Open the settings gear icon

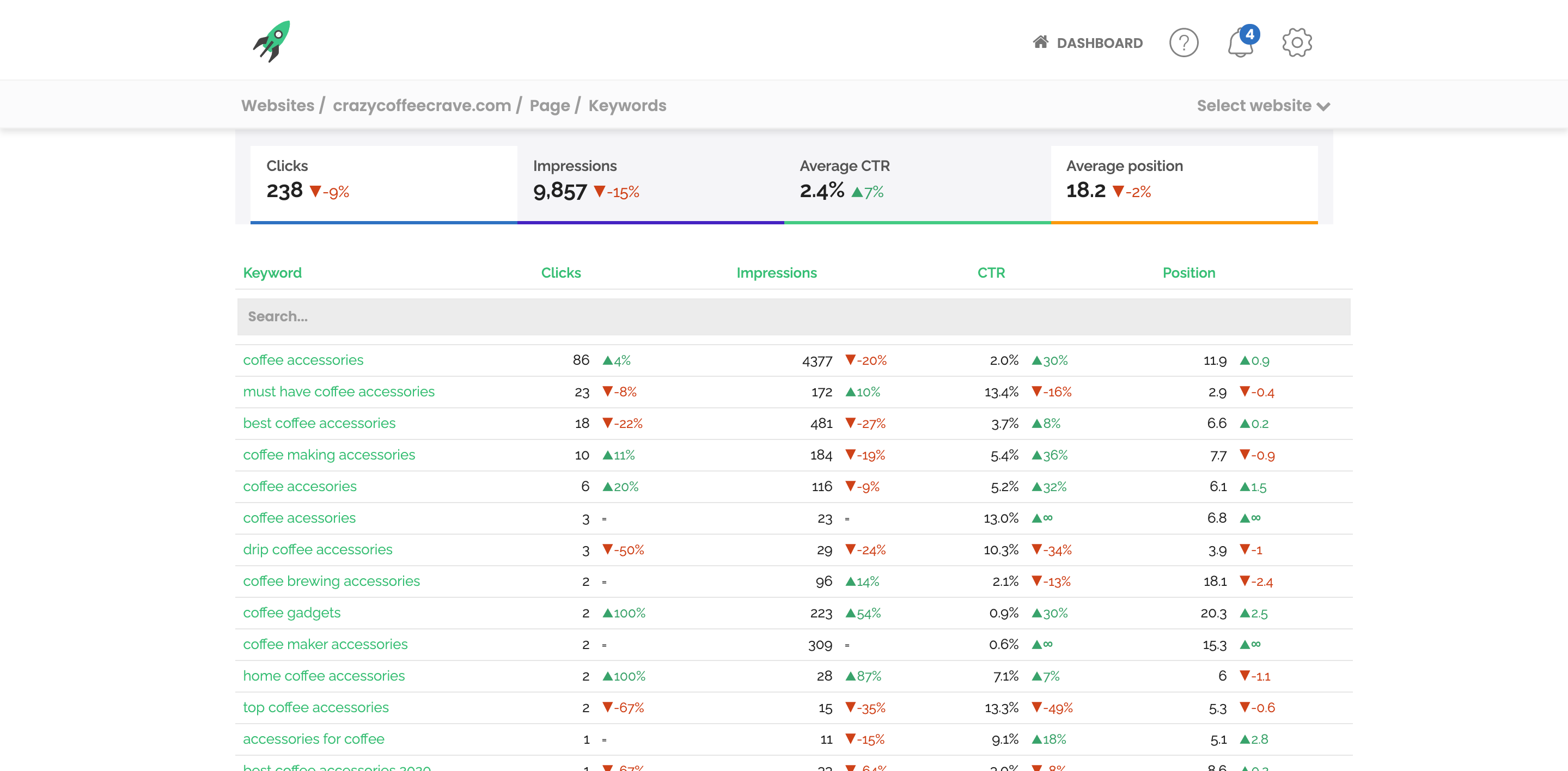click(x=1297, y=43)
